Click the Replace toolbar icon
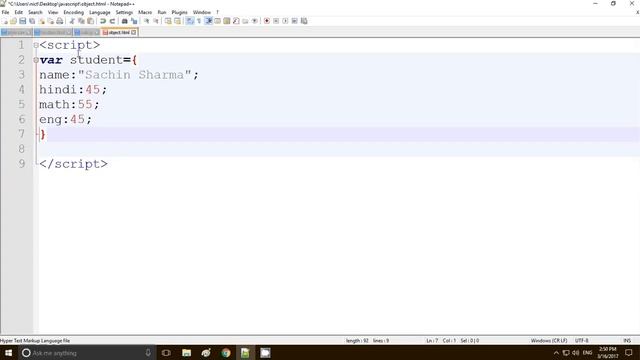Screen dimensions: 640x360 click(134, 21)
